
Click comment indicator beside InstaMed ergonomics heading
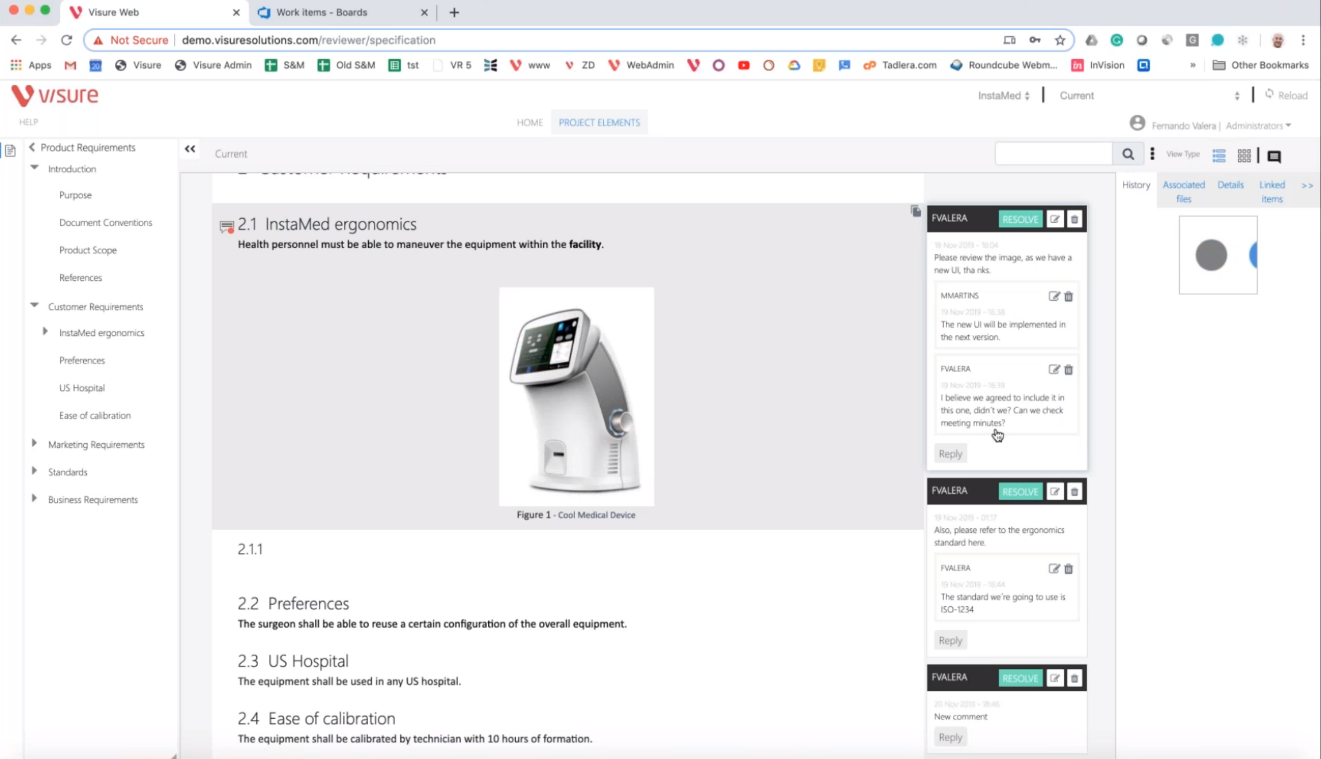point(226,227)
